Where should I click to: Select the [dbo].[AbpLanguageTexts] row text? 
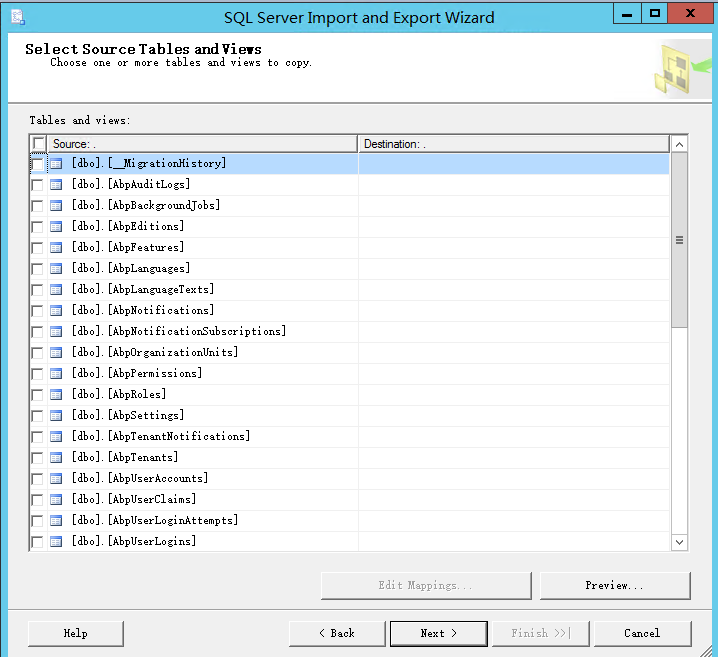coord(143,289)
